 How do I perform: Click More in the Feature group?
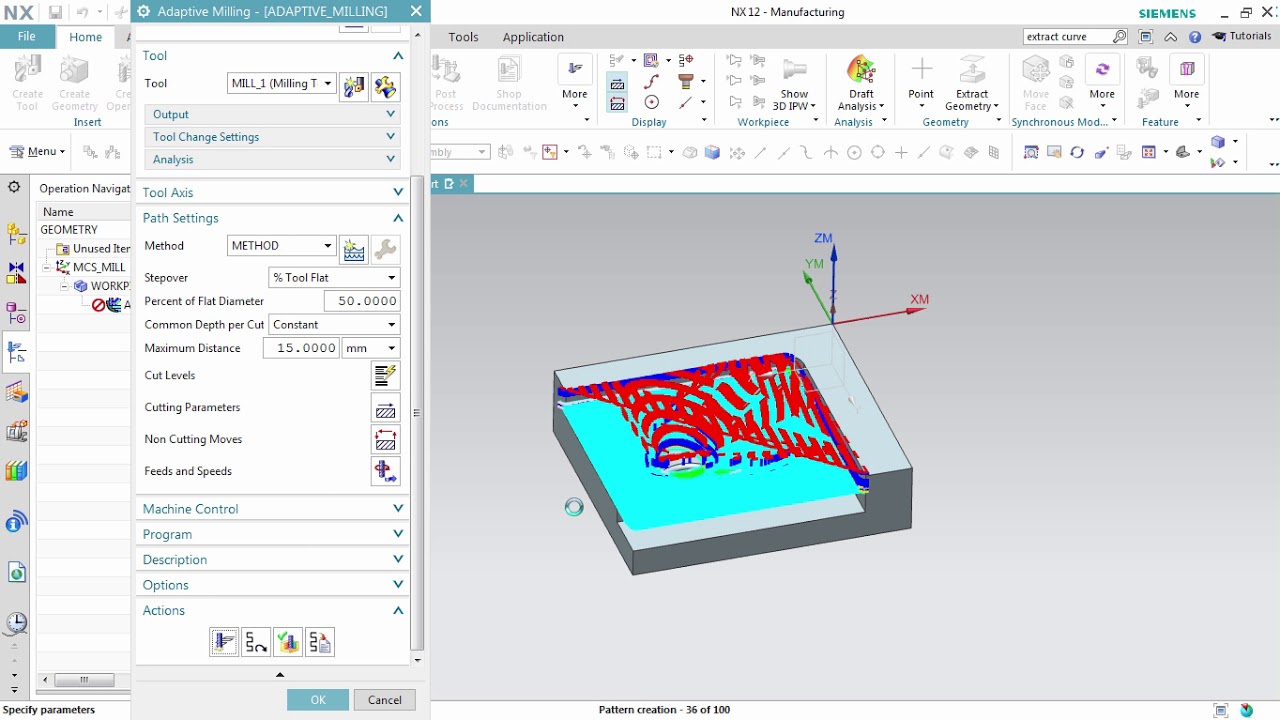(1186, 80)
